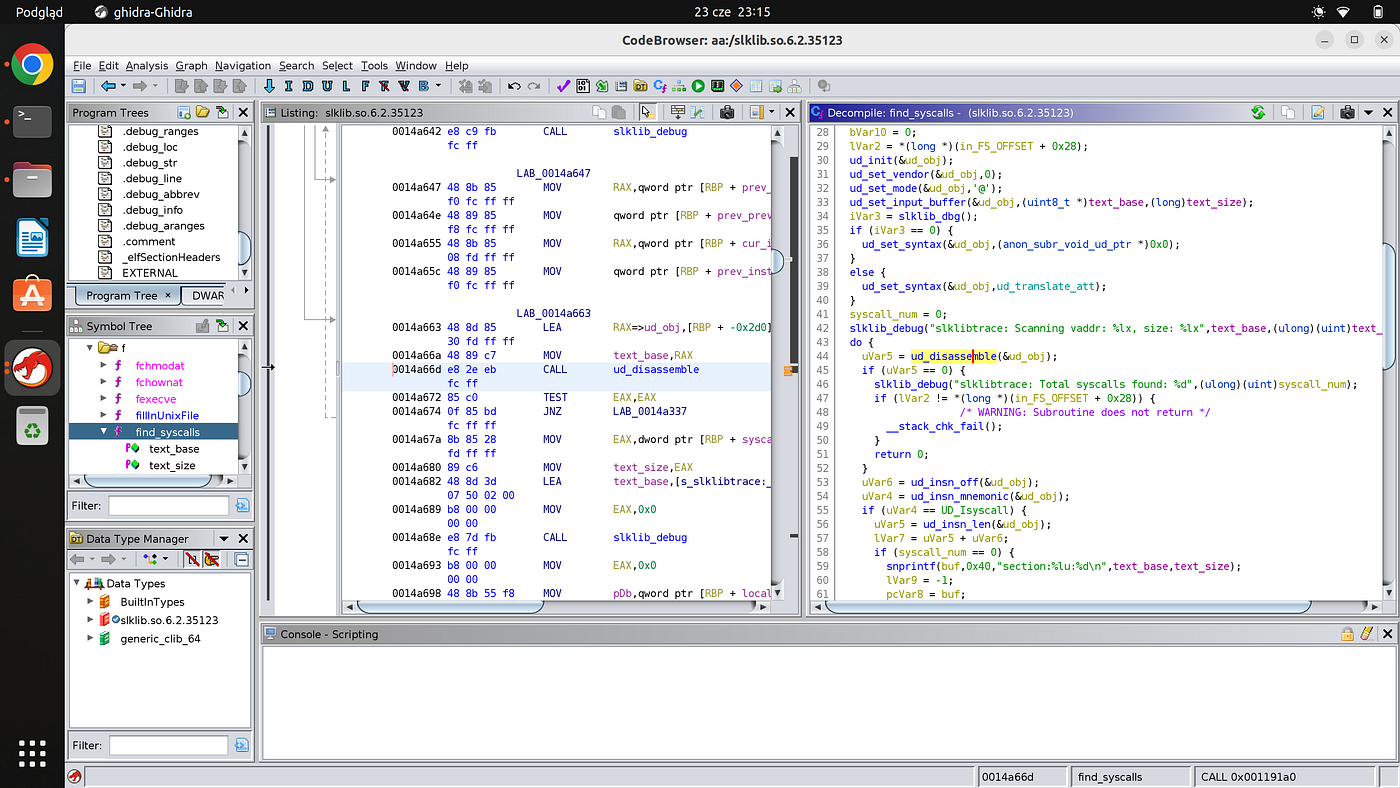
Task: Click the Symbol Tree filter input field
Action: pos(168,506)
